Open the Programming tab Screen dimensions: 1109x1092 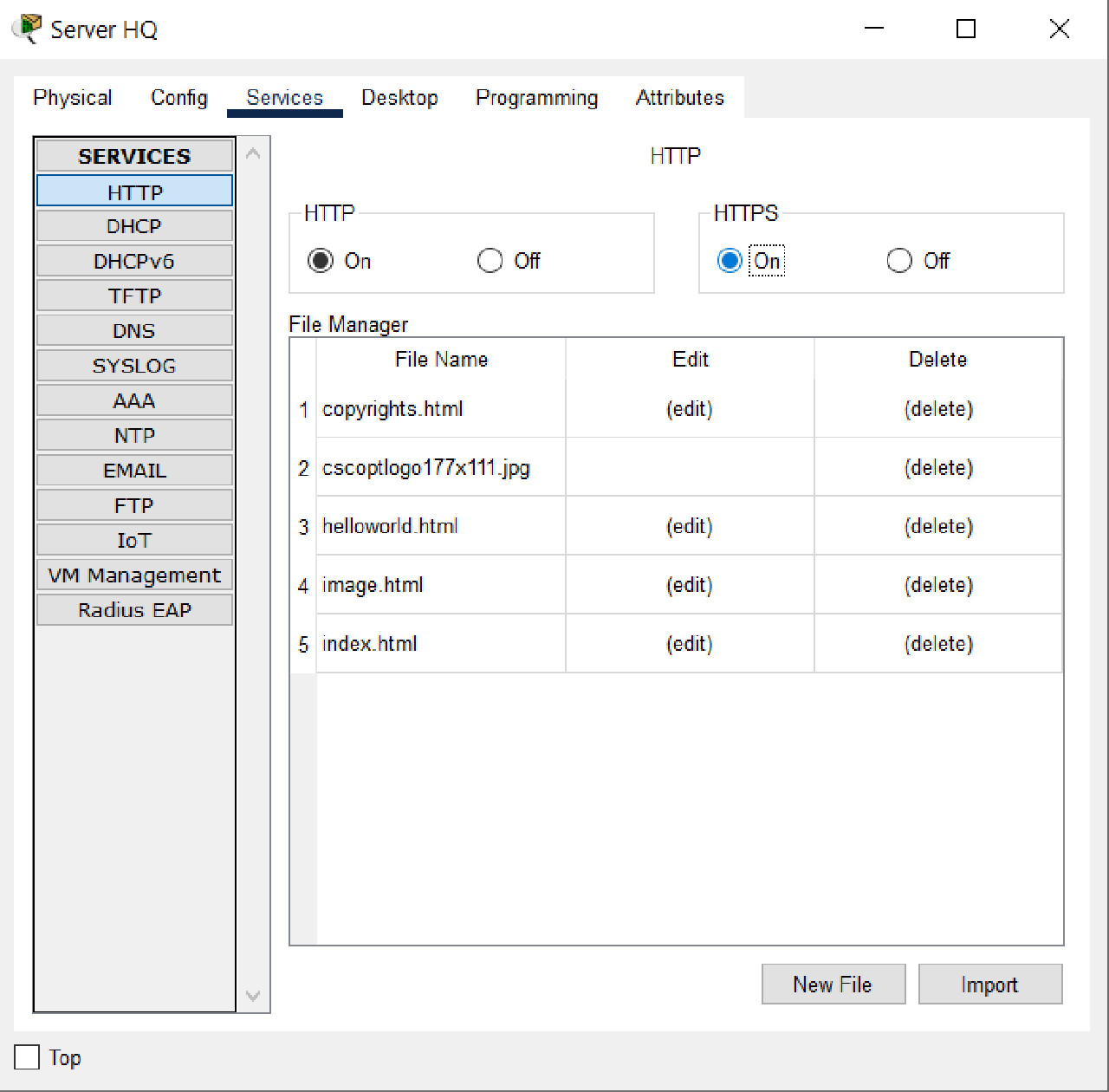coord(535,97)
